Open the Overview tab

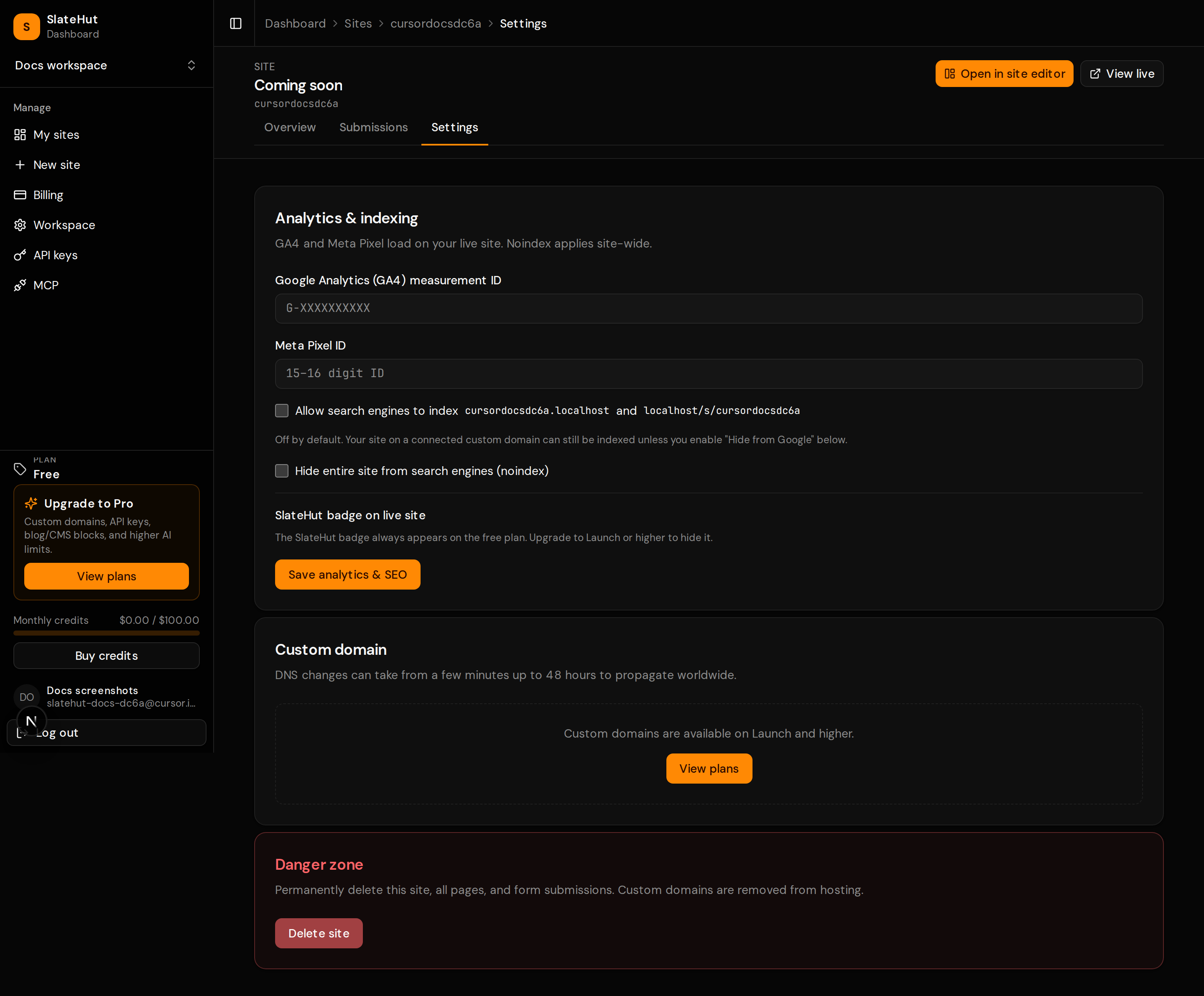(x=290, y=127)
